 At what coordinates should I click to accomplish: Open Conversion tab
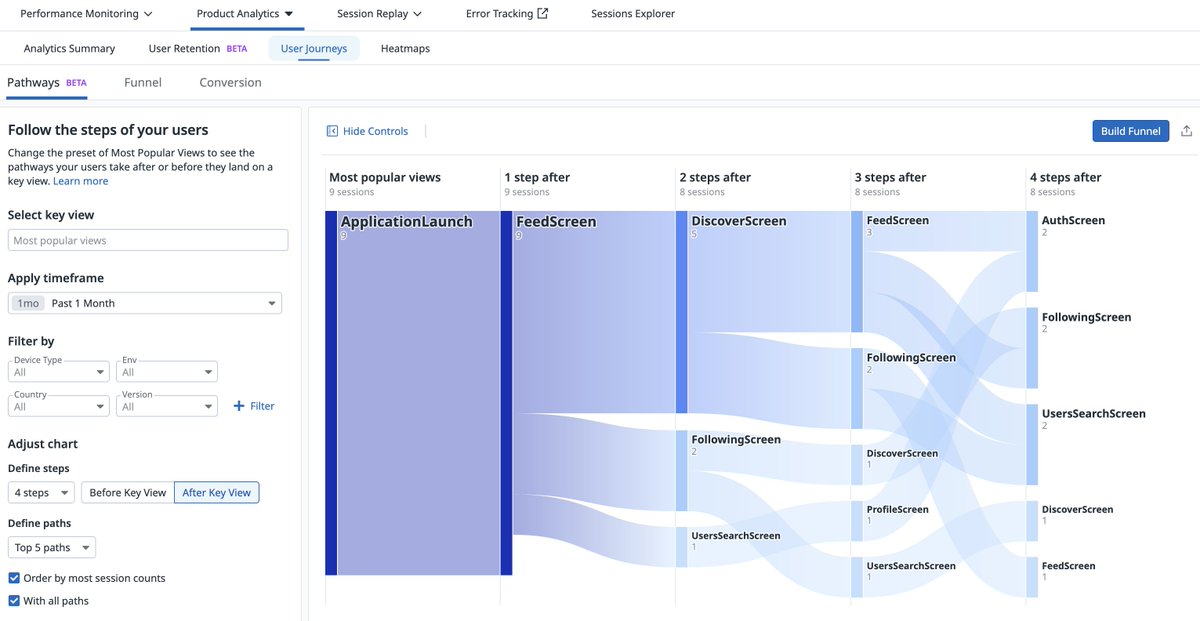(230, 83)
